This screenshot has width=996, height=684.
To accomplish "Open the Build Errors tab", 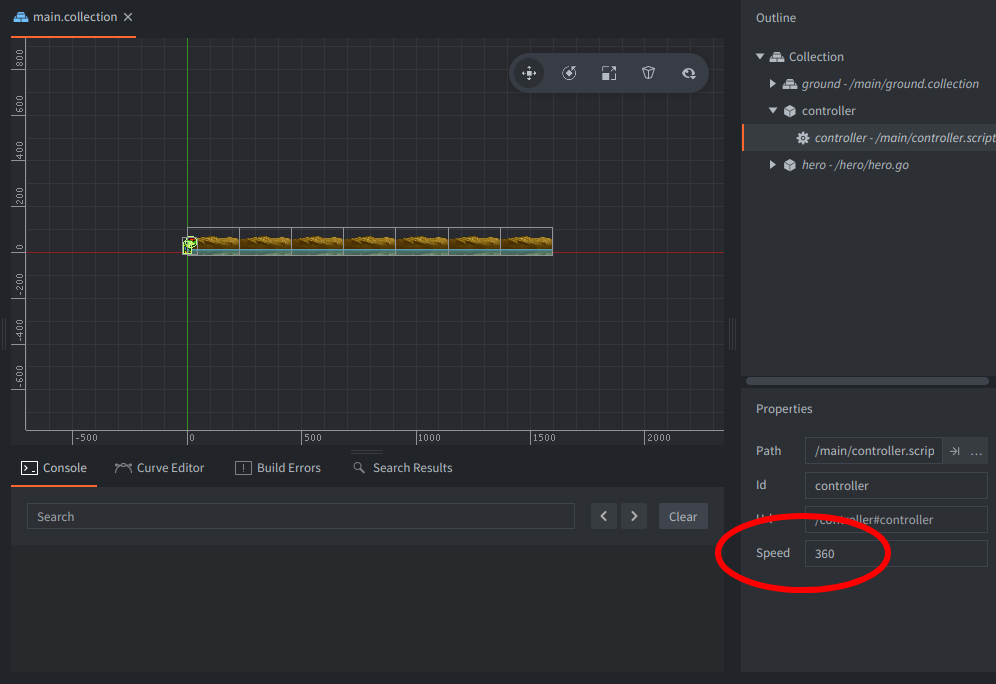I will click(x=278, y=468).
